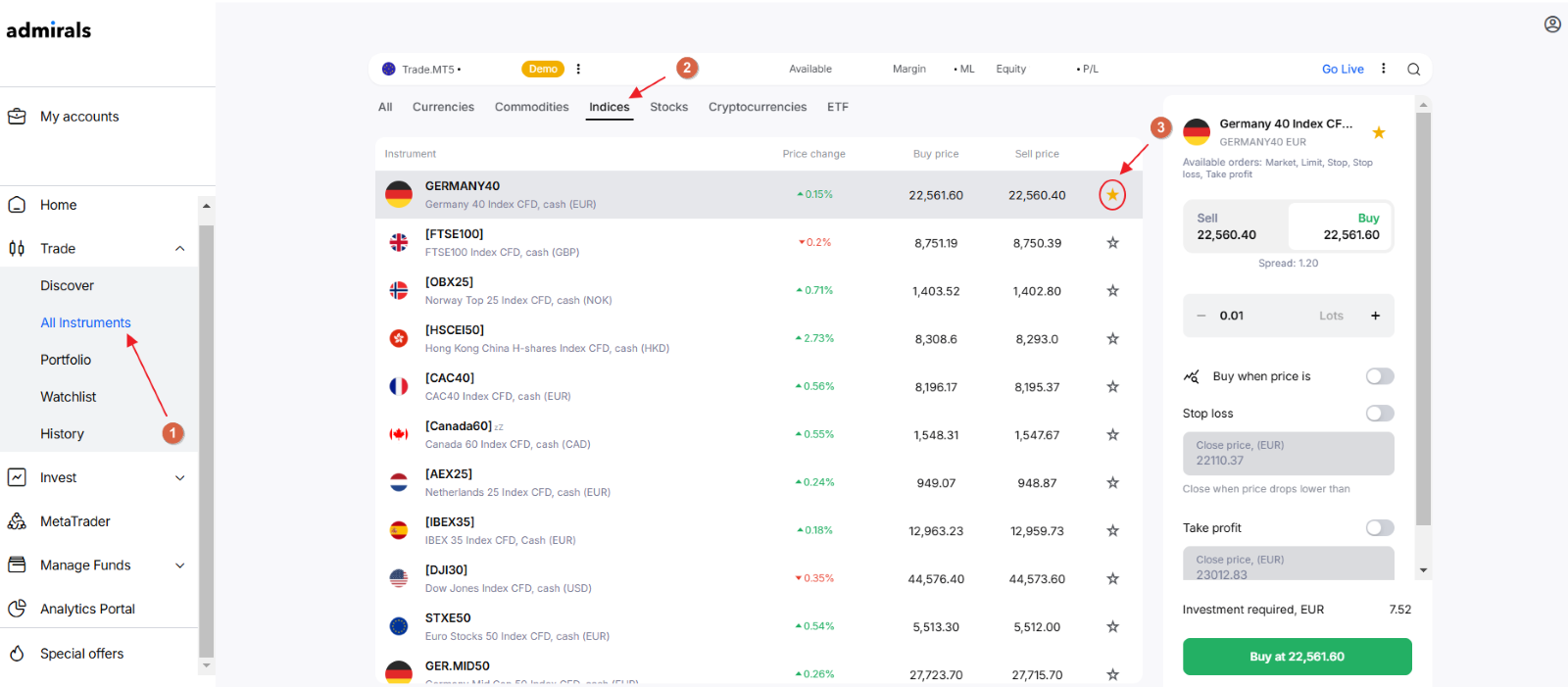Enable the Buy when price is toggle
This screenshot has width=1568, height=687.
tap(1380, 376)
